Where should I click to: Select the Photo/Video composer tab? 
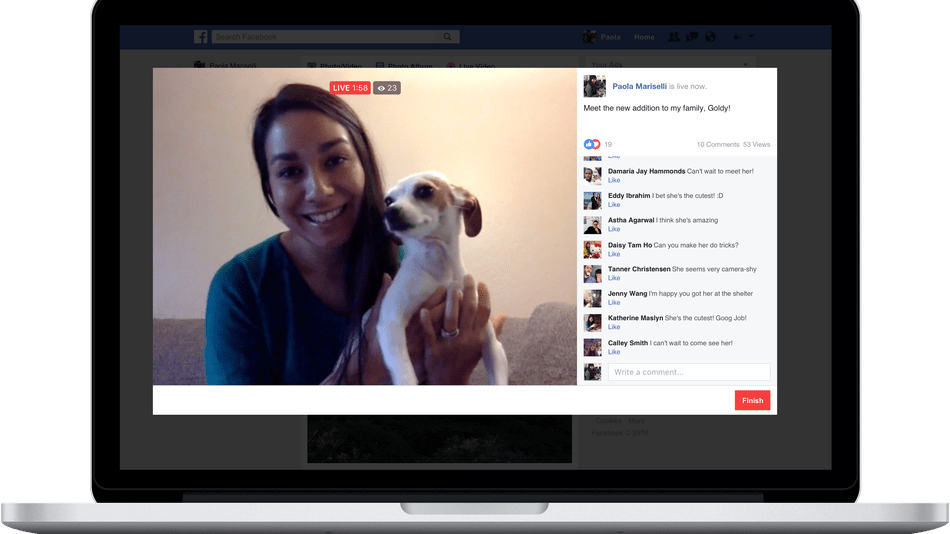335,65
